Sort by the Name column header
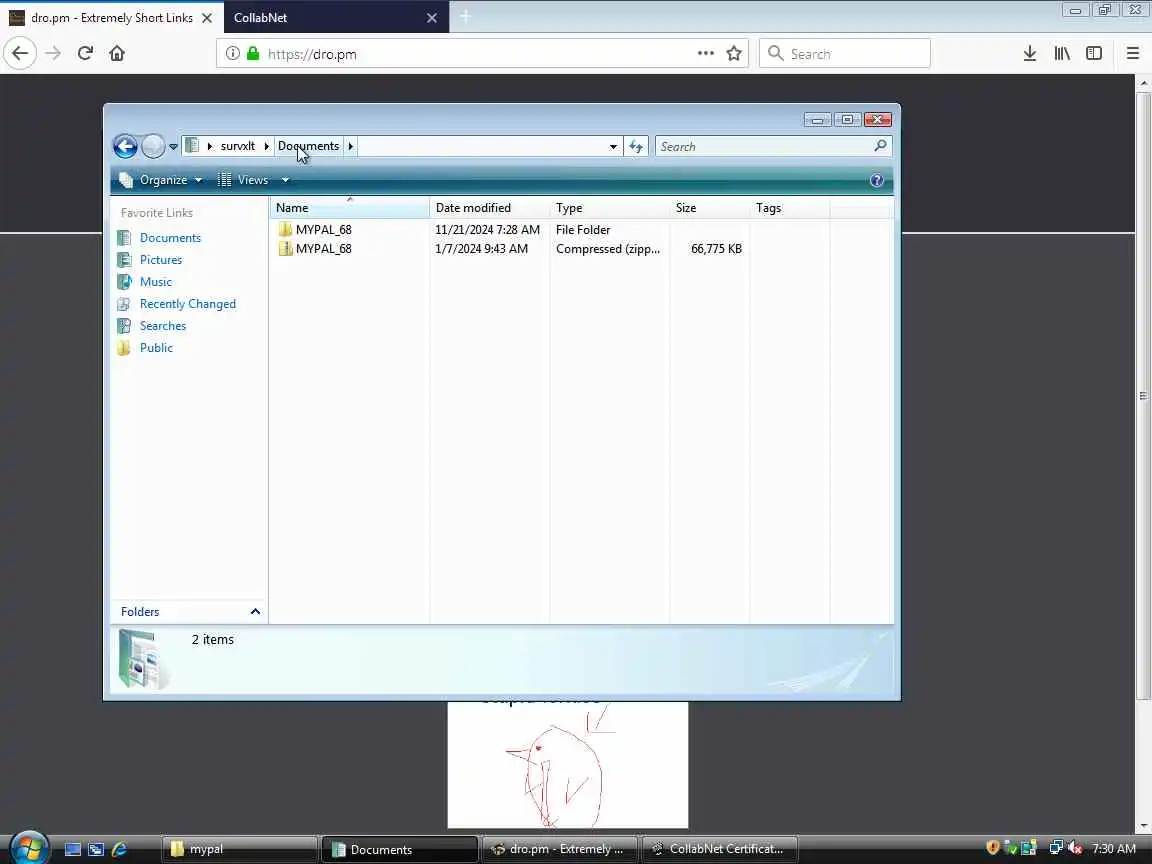 (x=349, y=208)
